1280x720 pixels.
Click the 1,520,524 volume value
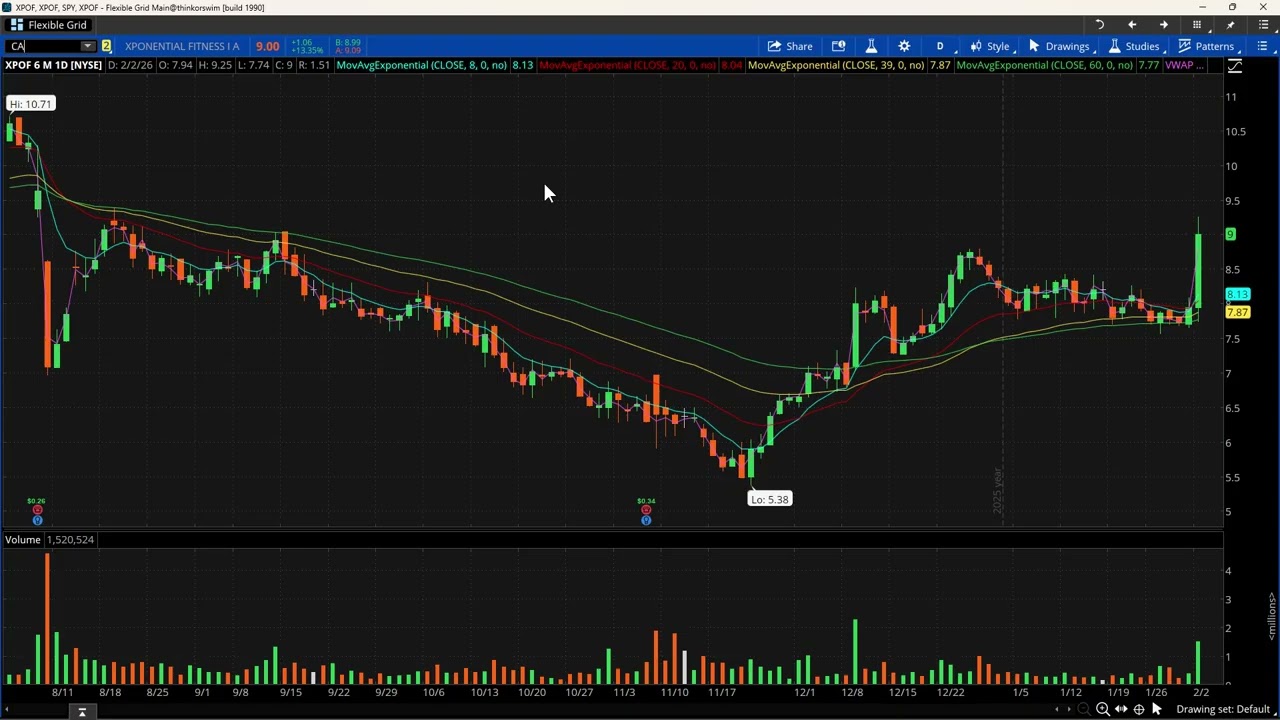[70, 540]
